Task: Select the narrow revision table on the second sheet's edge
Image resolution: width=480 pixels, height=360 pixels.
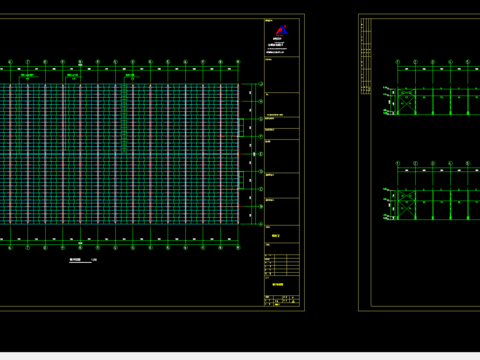Action: tap(366, 56)
